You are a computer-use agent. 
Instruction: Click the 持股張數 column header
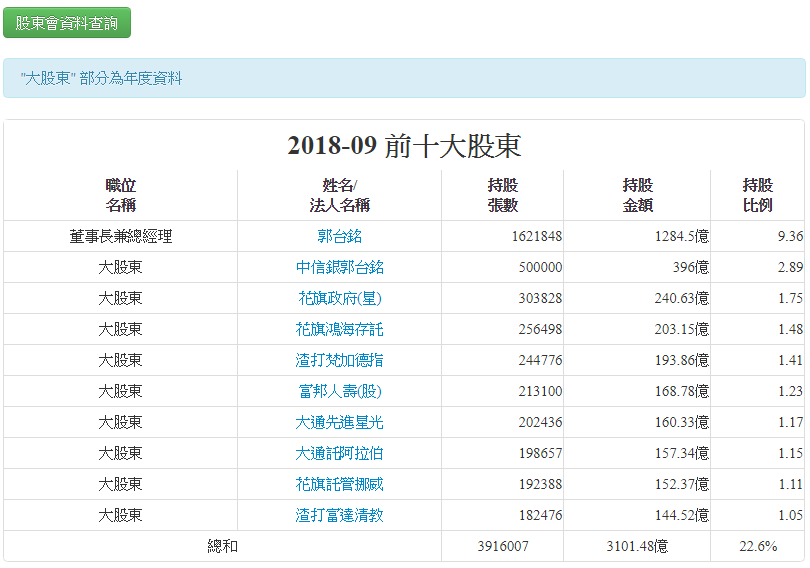[503, 195]
